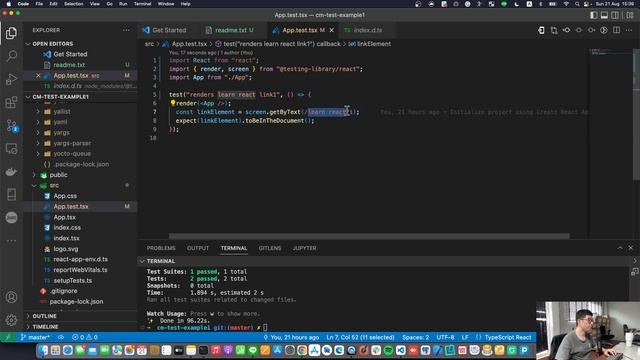640x360 pixels.
Task: Close the App.test.tsx editor tab
Action: (331, 30)
